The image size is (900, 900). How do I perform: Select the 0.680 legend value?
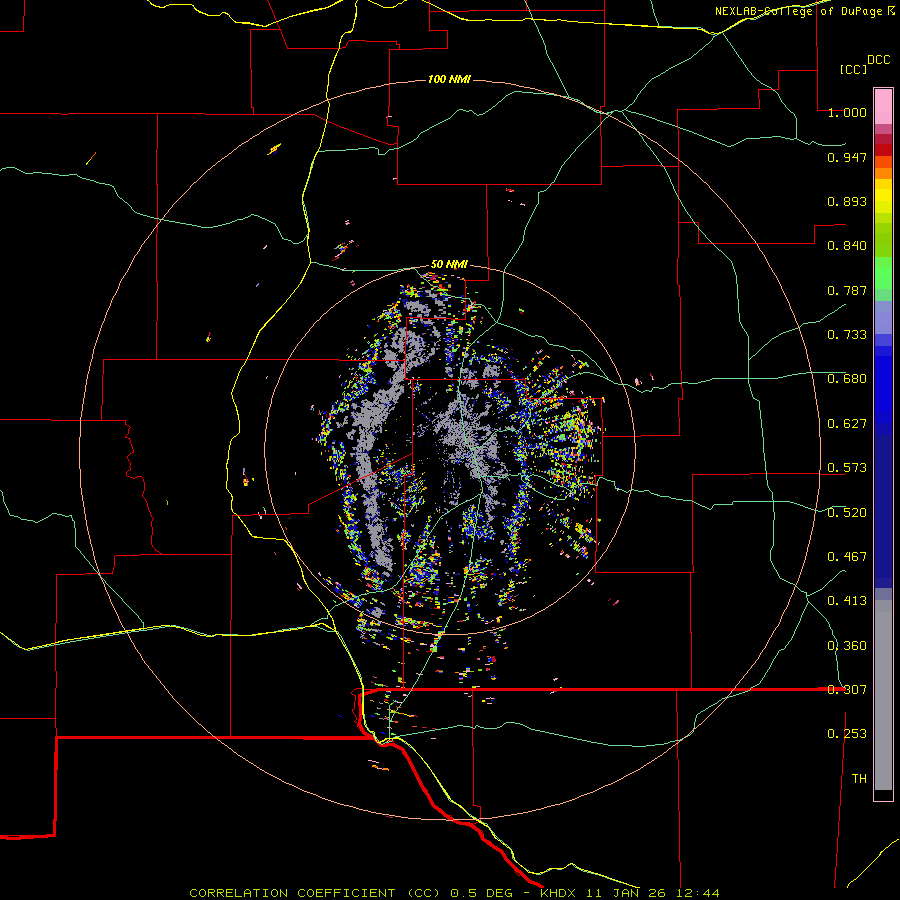847,379
